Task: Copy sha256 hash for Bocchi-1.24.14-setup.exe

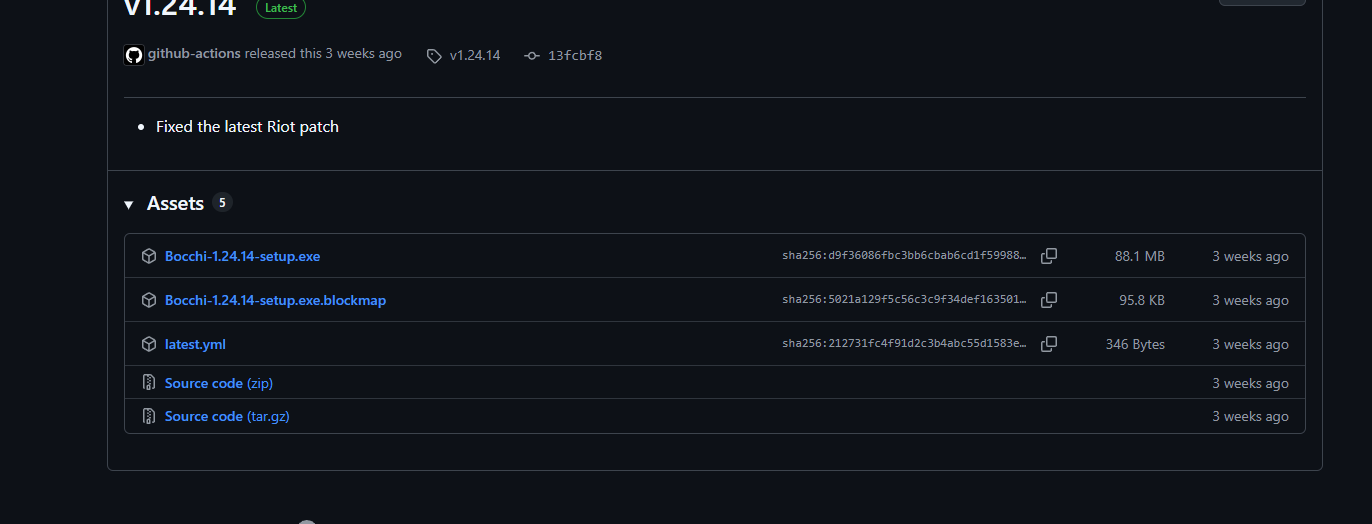Action: tap(1049, 256)
